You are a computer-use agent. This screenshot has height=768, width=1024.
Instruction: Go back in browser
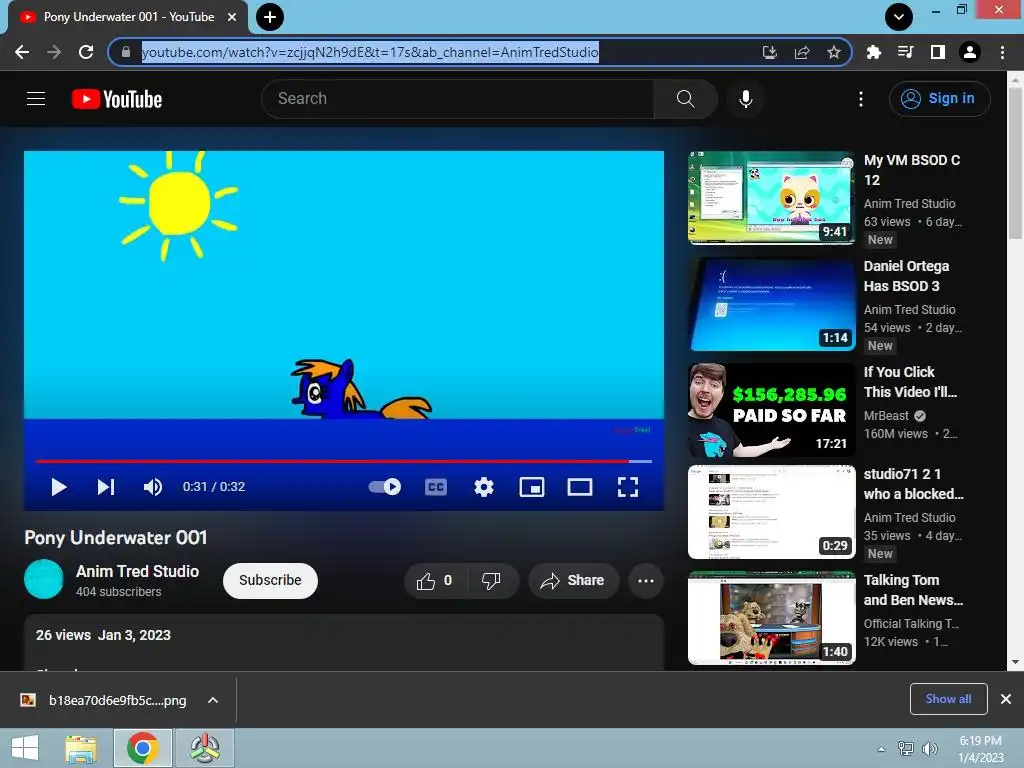click(x=22, y=52)
